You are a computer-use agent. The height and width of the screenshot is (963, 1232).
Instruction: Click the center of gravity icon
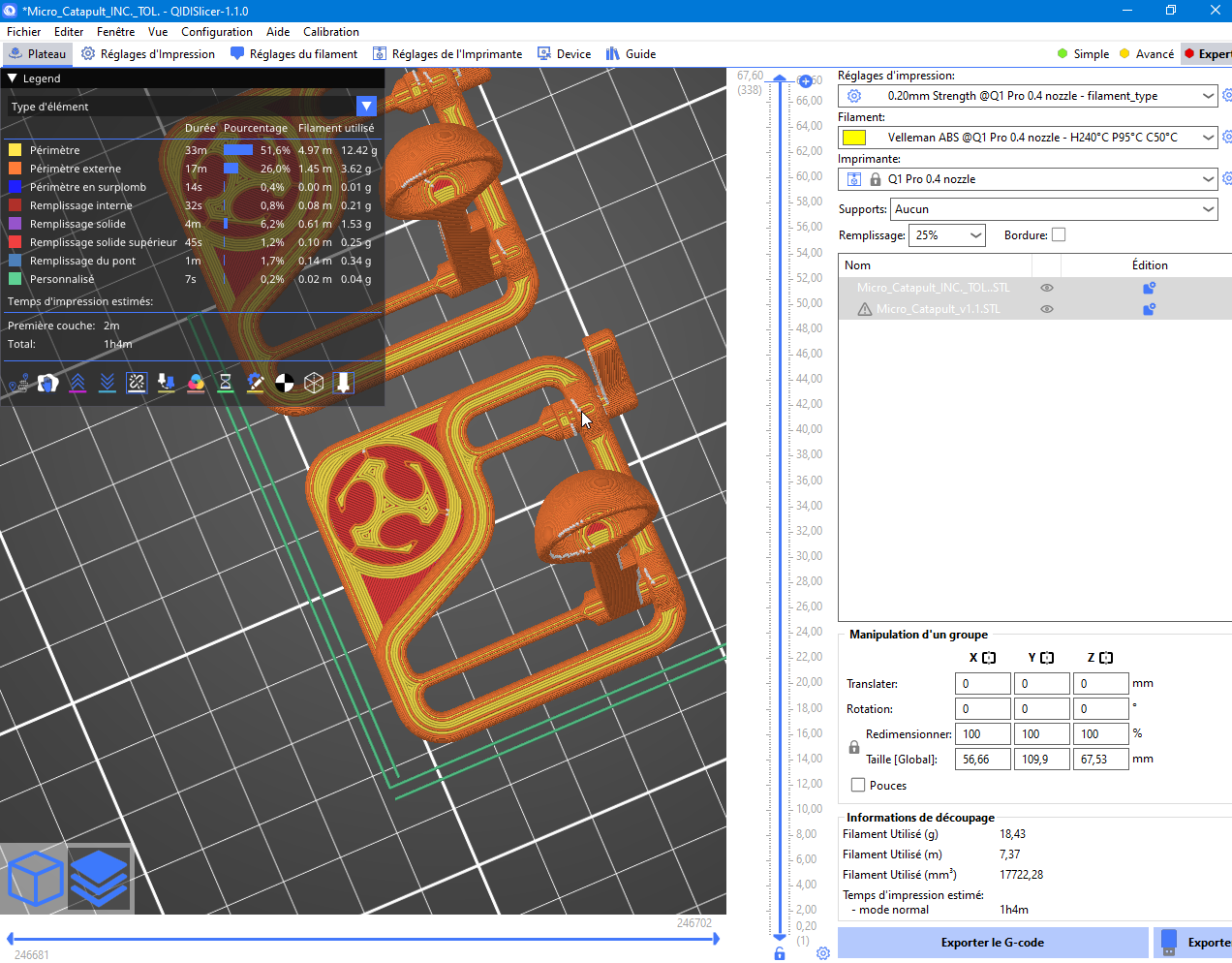(x=285, y=383)
